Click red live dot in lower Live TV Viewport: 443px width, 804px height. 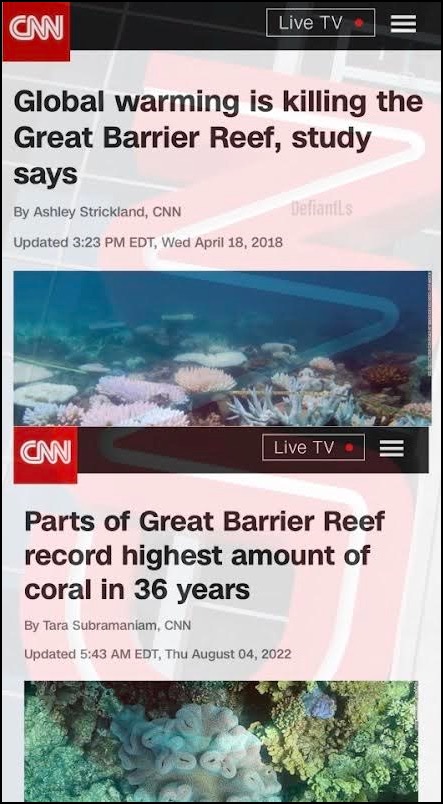point(349,448)
